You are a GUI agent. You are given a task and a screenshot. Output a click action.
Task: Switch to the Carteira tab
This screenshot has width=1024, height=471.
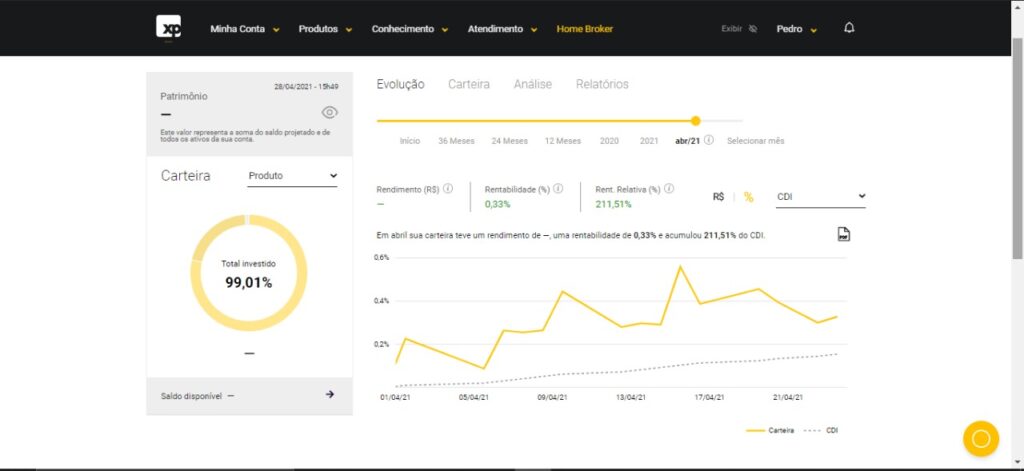469,85
